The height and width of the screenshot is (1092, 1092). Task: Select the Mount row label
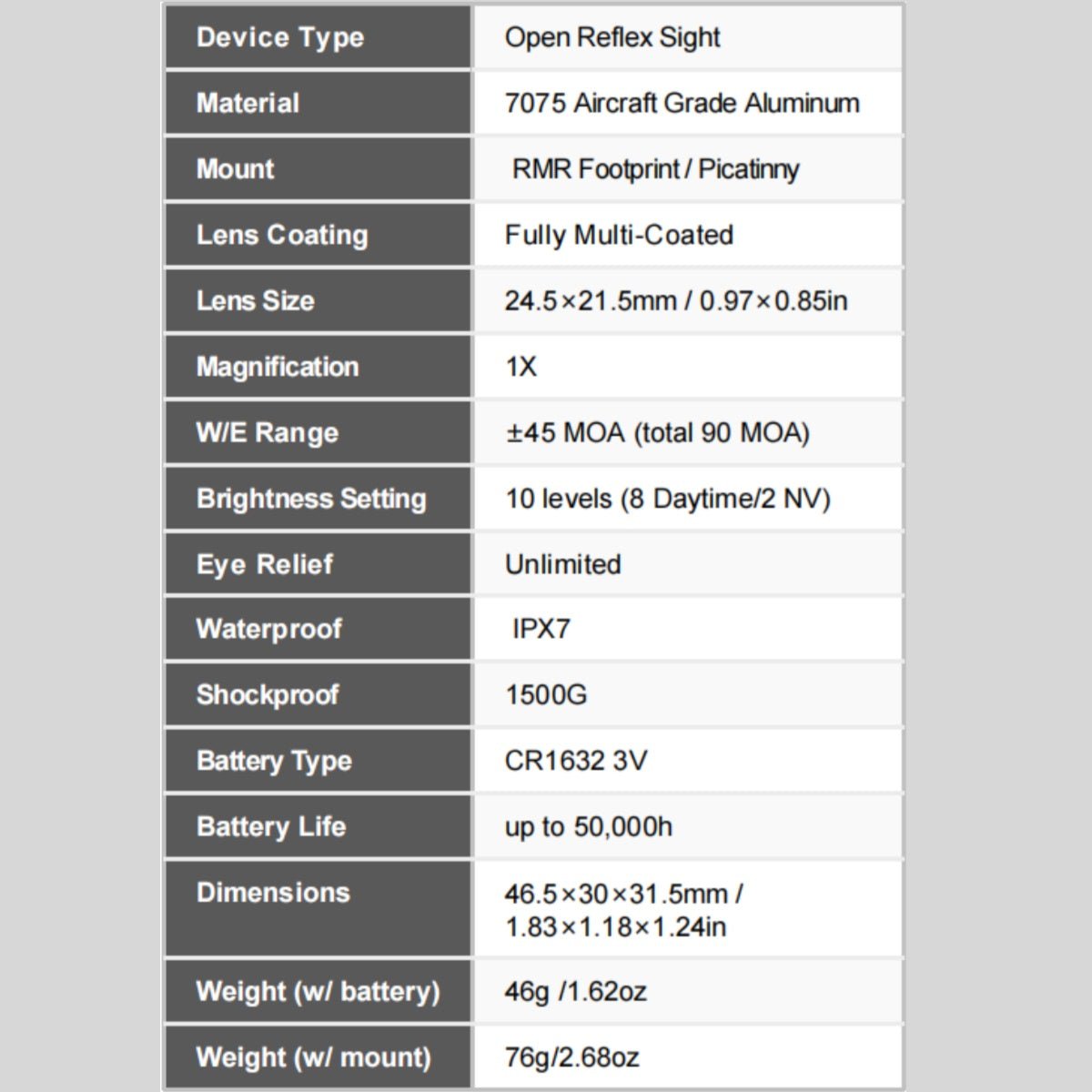(x=236, y=169)
